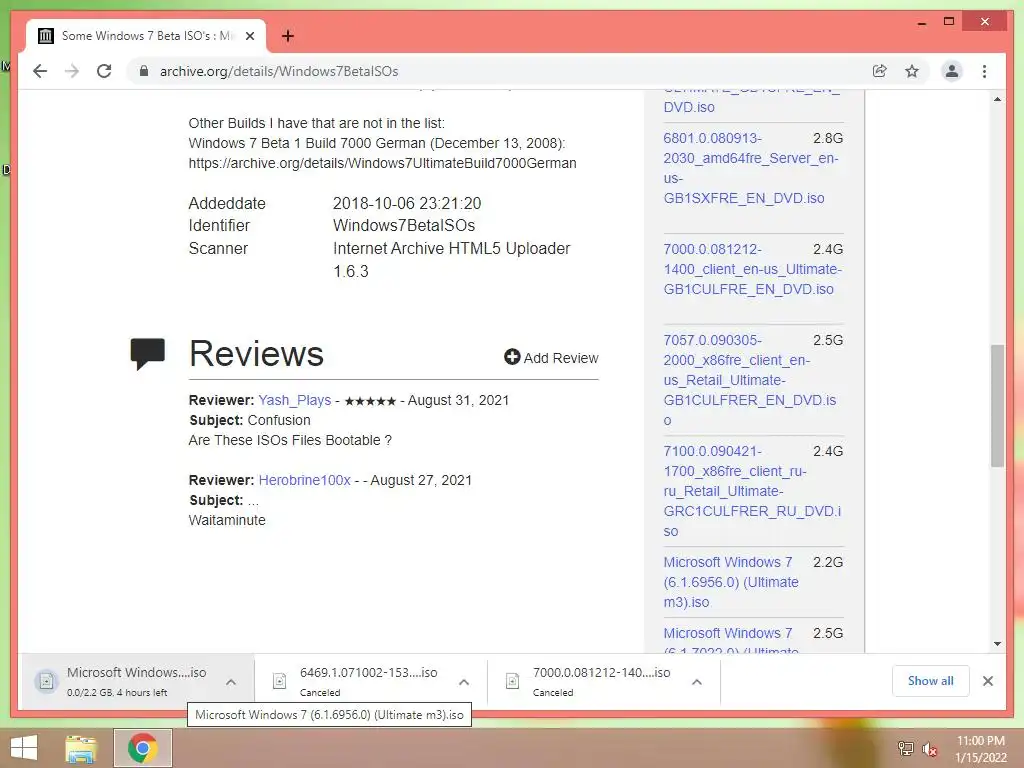Click the vertical scrollbar thumb
The height and width of the screenshot is (768, 1024).
pyautogui.click(x=997, y=406)
